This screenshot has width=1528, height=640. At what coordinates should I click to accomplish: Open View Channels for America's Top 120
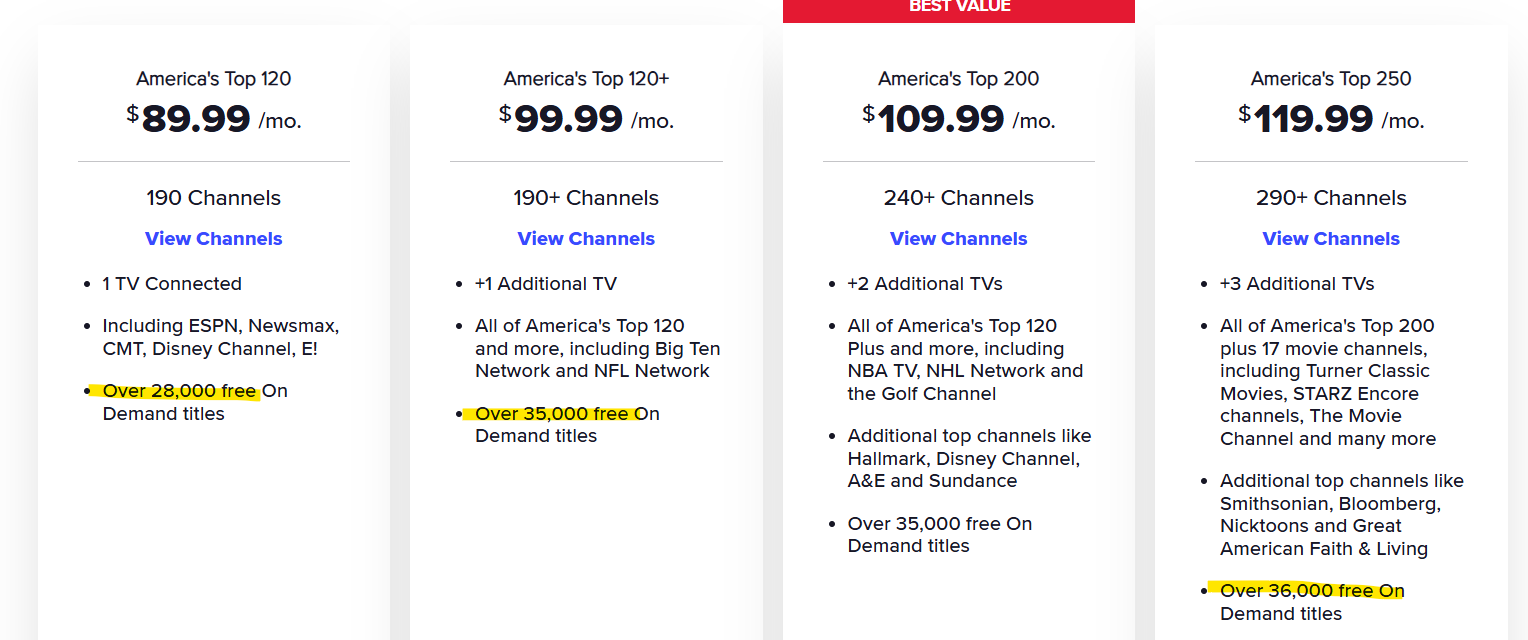(213, 239)
